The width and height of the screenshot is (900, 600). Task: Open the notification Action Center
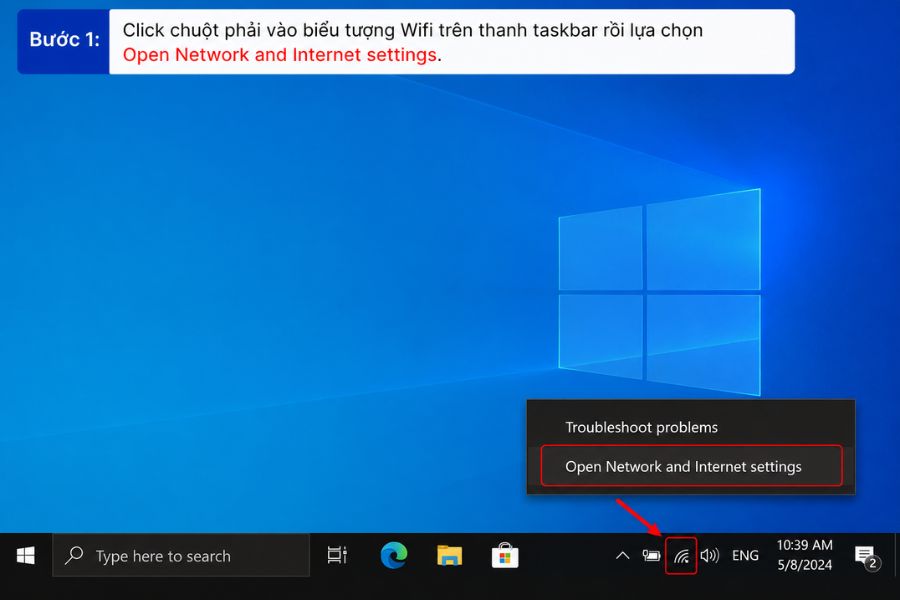coord(867,556)
